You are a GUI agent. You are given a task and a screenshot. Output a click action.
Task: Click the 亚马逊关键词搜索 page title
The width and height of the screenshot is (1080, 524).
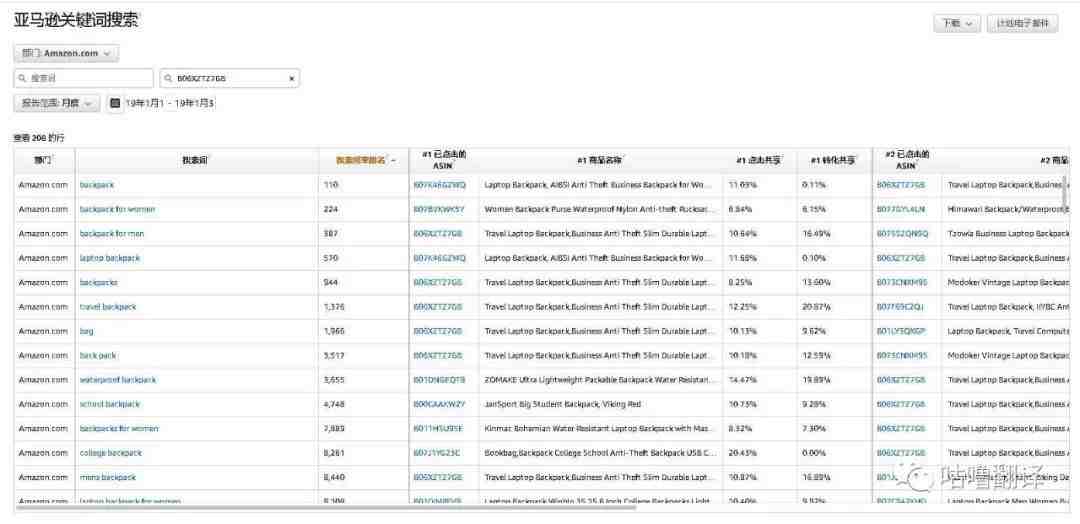[76, 21]
